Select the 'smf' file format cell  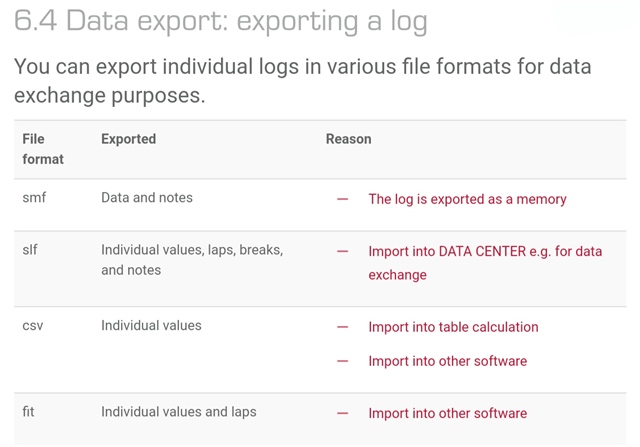click(x=34, y=198)
